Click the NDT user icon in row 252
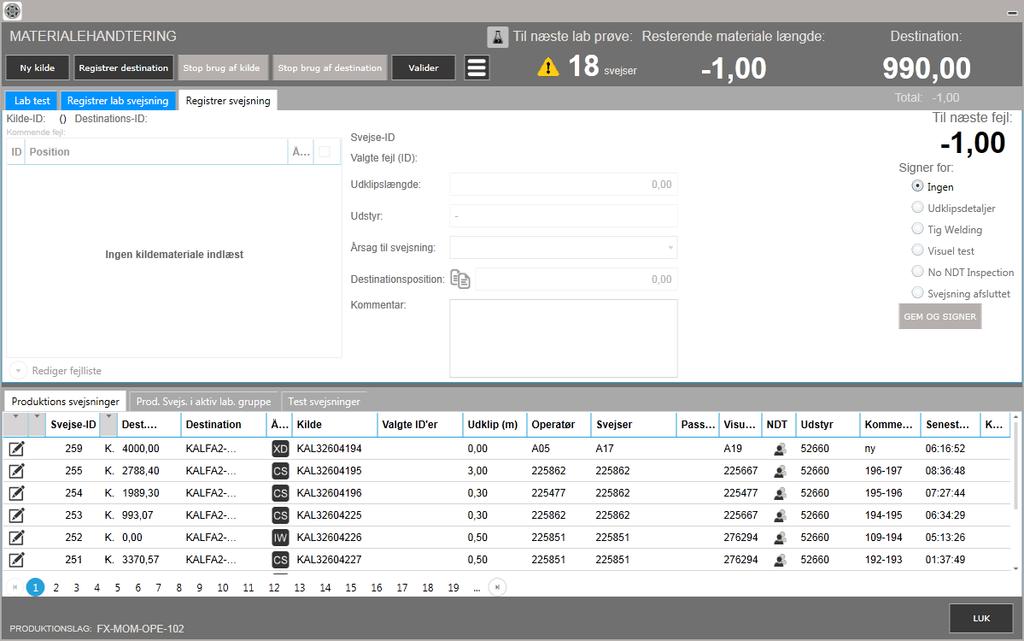The image size is (1024, 641). tap(779, 538)
